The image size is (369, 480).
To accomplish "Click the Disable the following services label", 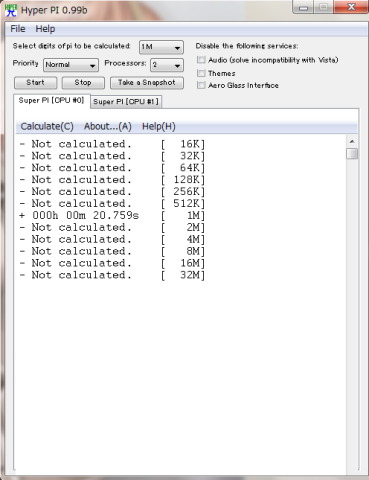I will [247, 46].
